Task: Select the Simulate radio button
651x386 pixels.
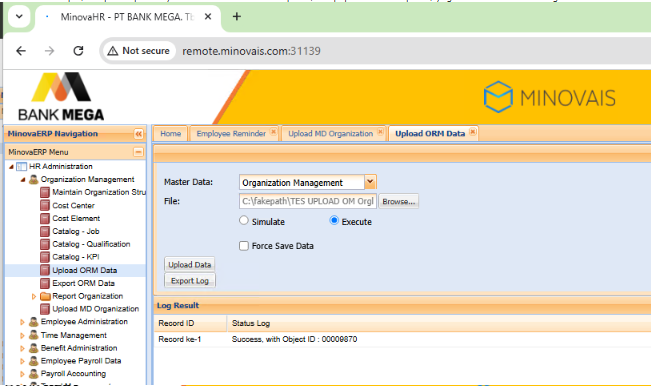Action: (244, 220)
